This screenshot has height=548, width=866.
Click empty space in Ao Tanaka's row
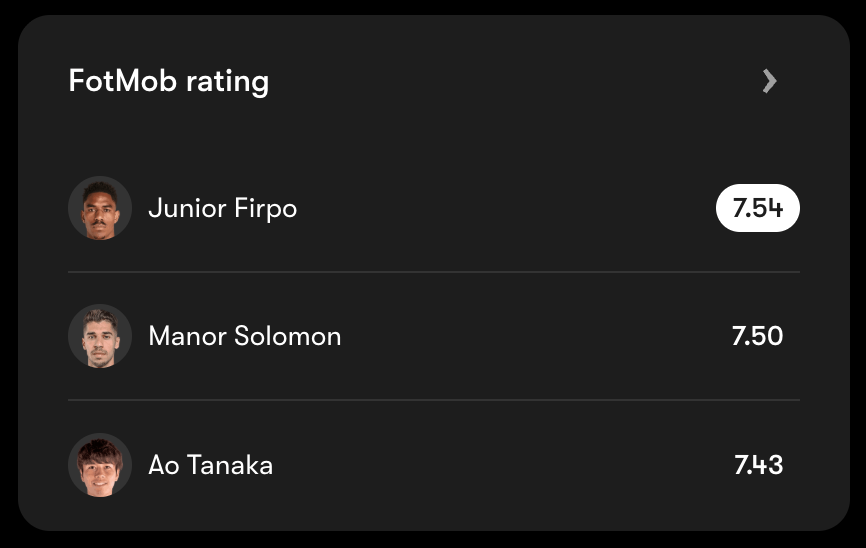pos(500,464)
